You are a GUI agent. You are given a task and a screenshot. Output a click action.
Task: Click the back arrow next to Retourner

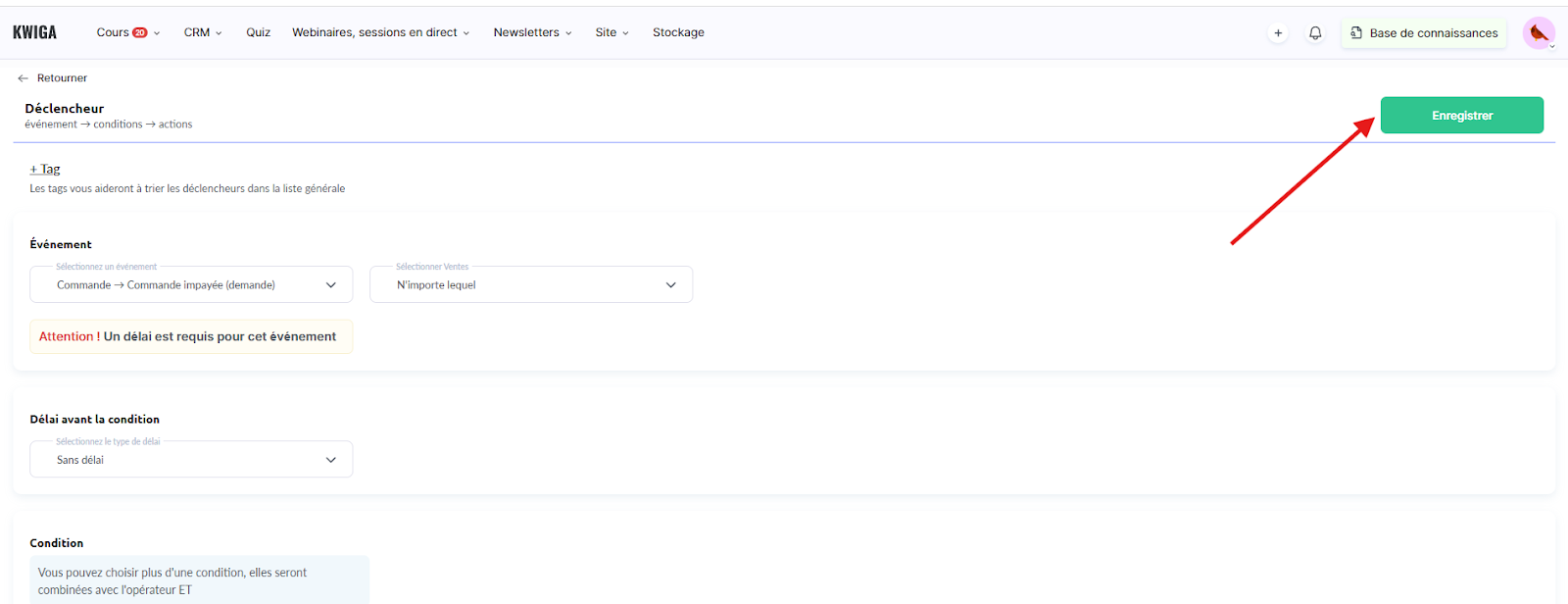pos(23,78)
